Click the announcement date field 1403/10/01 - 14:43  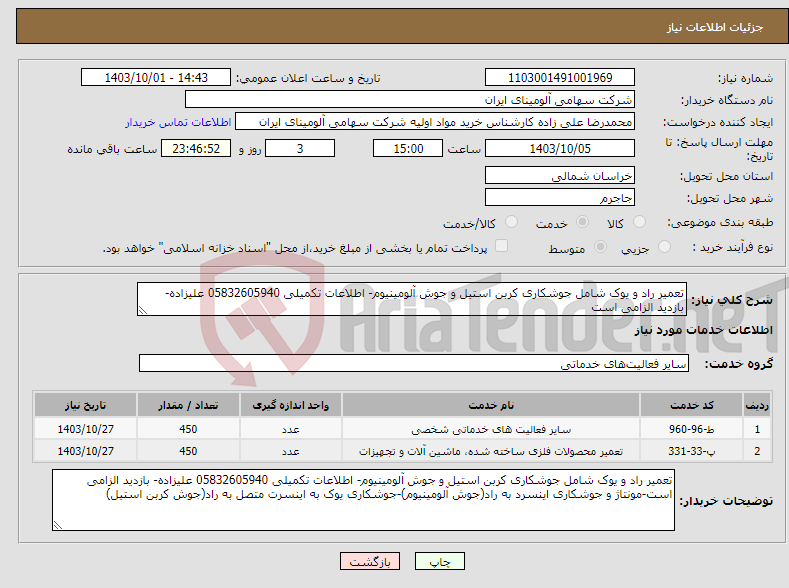tap(155, 77)
